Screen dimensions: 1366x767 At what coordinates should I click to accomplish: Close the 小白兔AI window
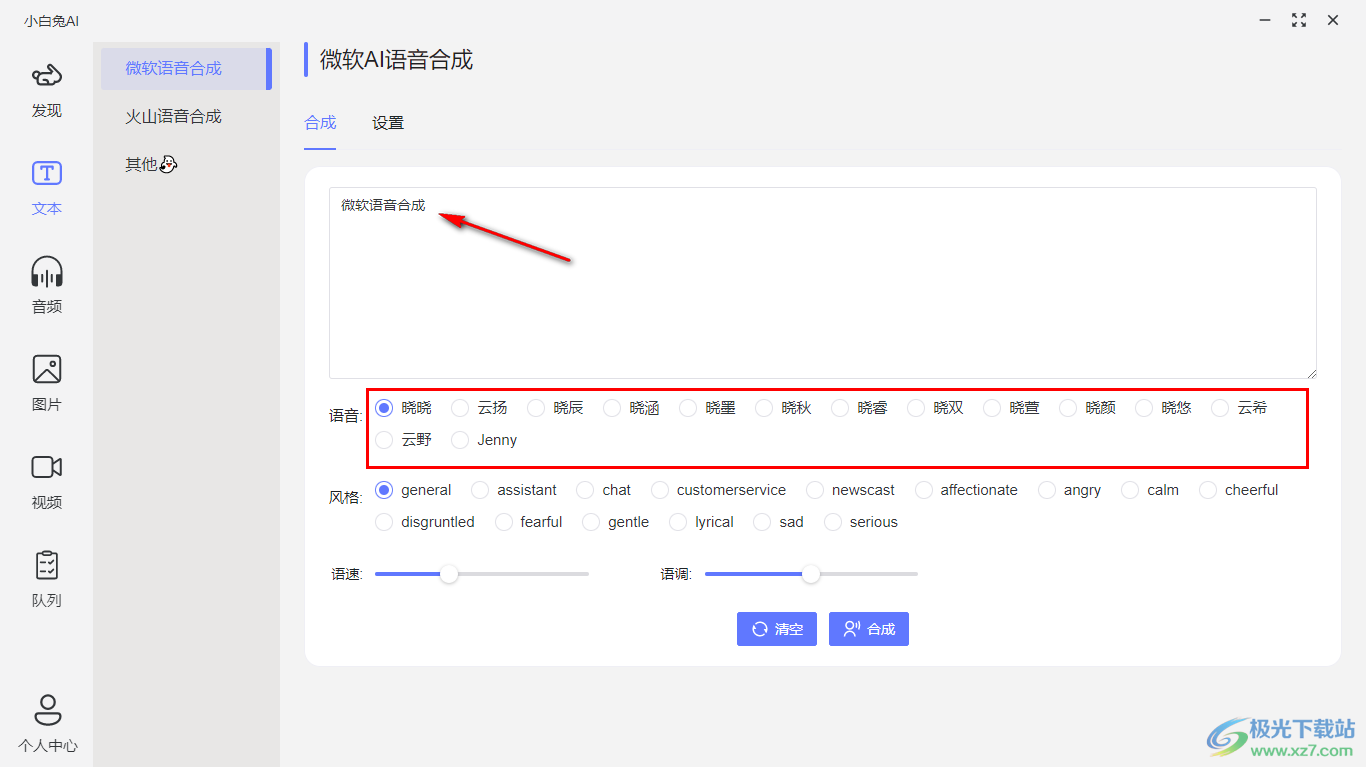[x=1333, y=20]
